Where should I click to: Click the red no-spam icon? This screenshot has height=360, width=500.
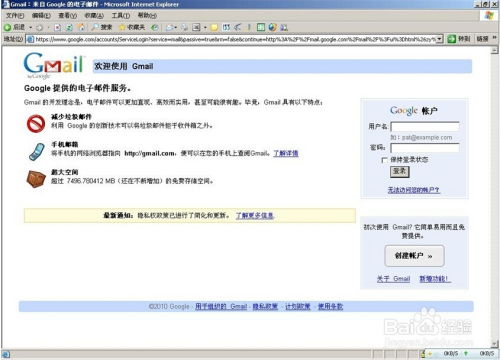point(36,124)
